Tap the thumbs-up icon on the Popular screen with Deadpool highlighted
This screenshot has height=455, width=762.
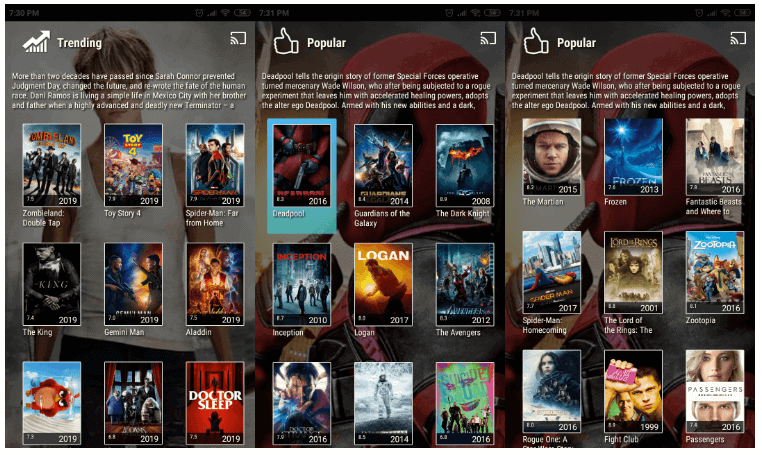click(x=286, y=41)
